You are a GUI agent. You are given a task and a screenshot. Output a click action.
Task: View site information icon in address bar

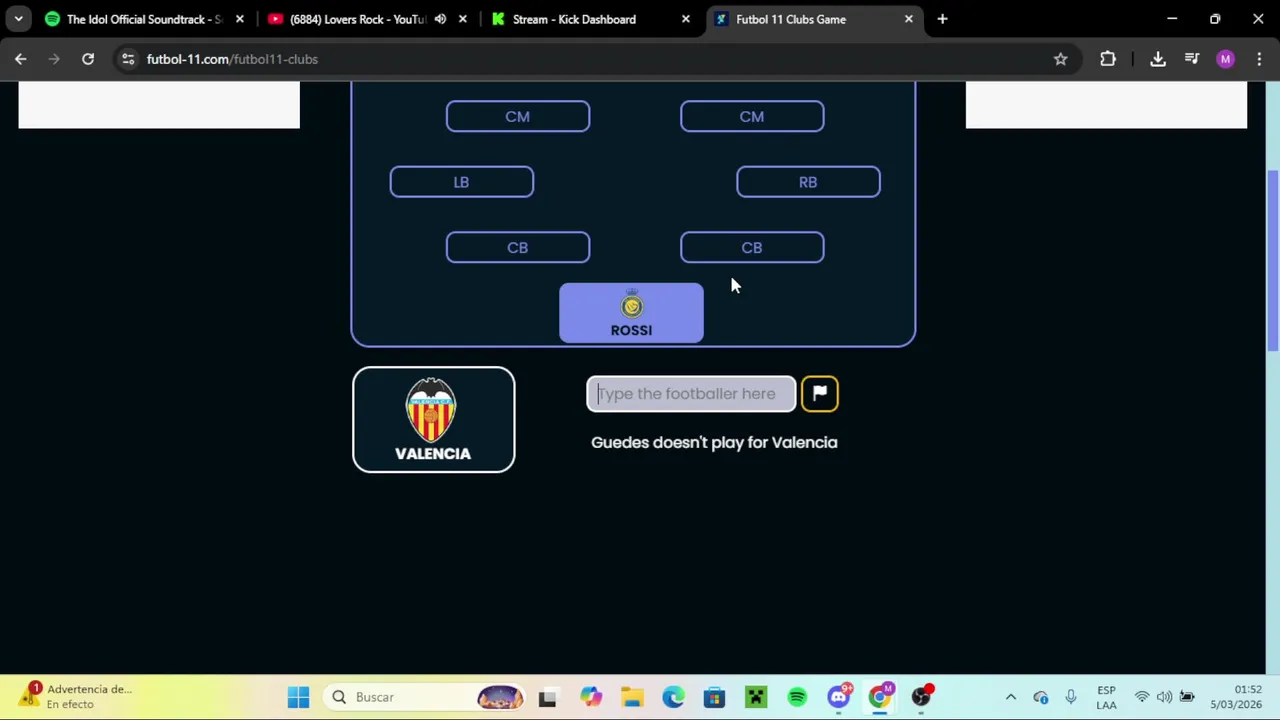coord(128,59)
